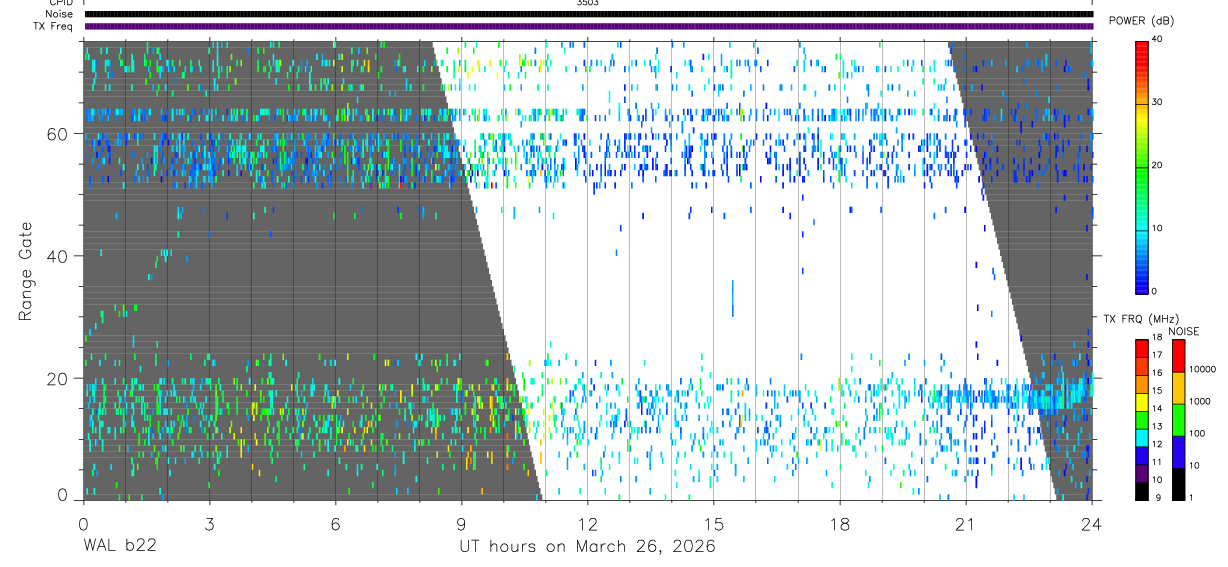Click the 20 label on the power color bar

1158,165
